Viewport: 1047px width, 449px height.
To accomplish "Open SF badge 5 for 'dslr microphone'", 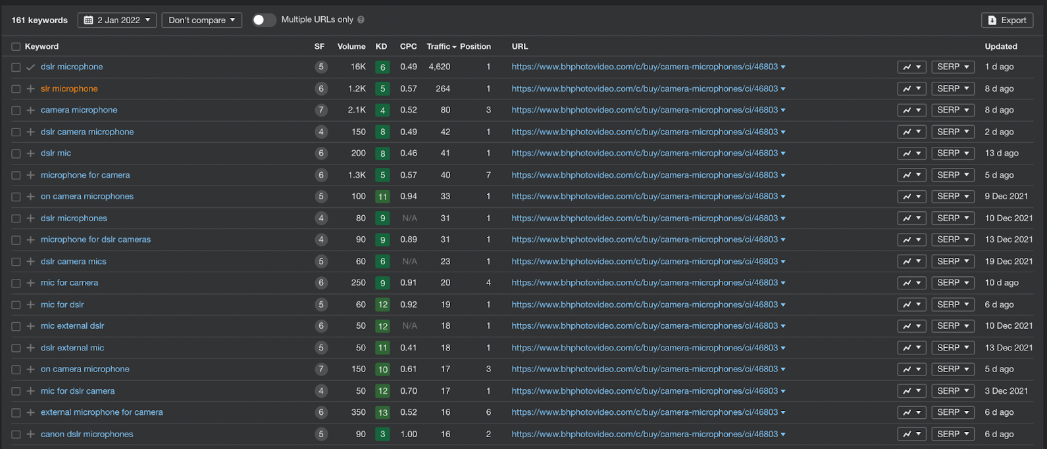I will [321, 67].
